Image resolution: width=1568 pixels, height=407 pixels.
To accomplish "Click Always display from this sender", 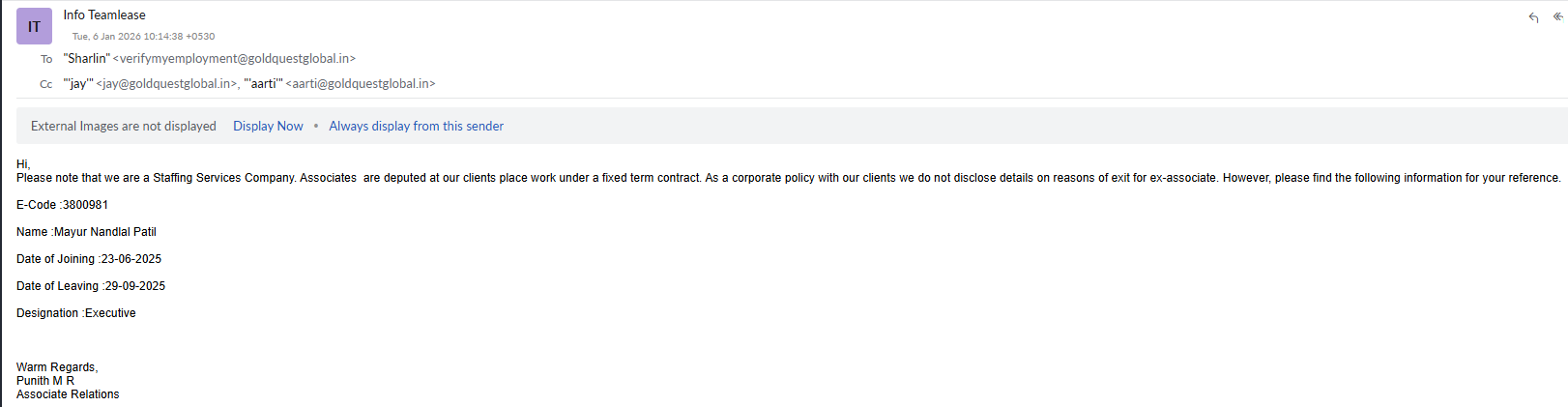I will pyautogui.click(x=416, y=126).
